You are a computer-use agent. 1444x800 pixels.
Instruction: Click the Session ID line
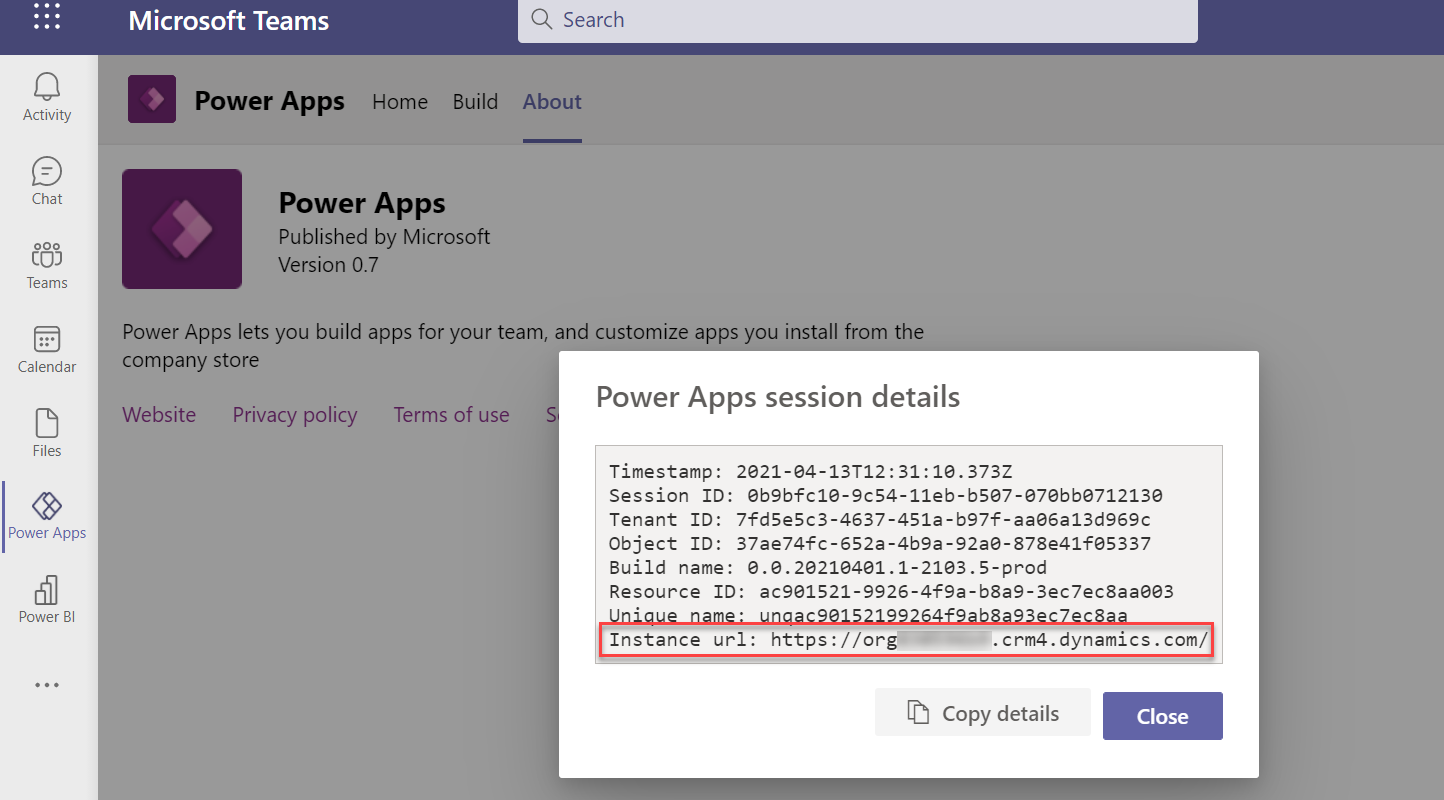click(x=886, y=496)
